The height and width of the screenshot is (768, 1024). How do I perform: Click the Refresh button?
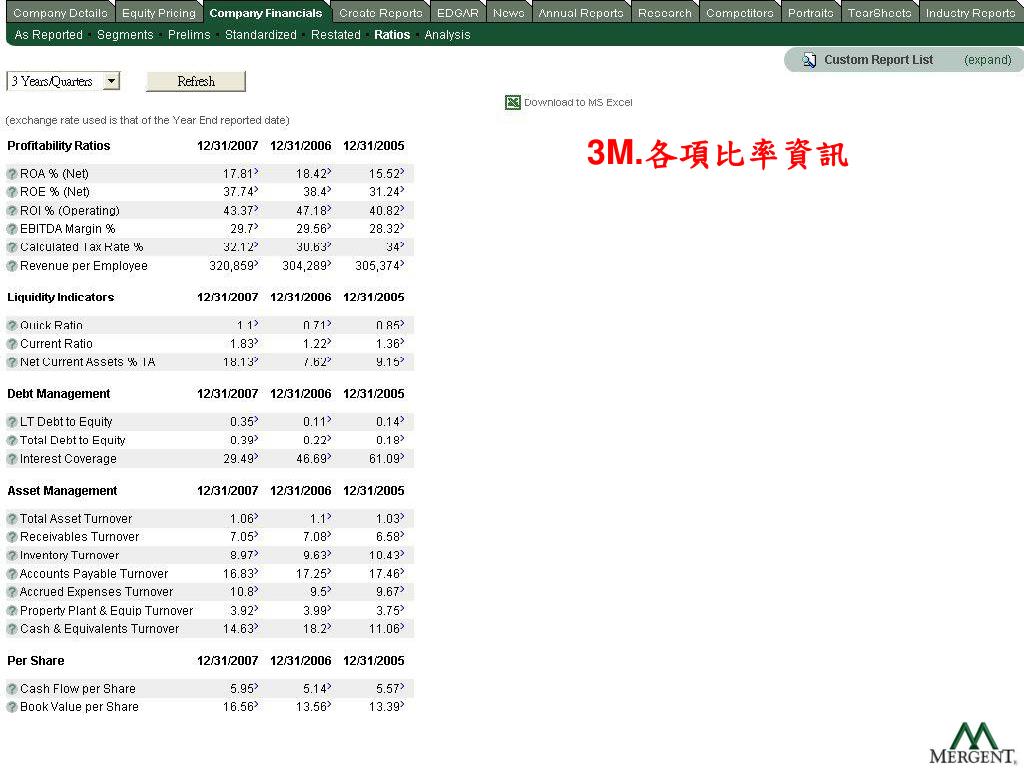tap(196, 81)
